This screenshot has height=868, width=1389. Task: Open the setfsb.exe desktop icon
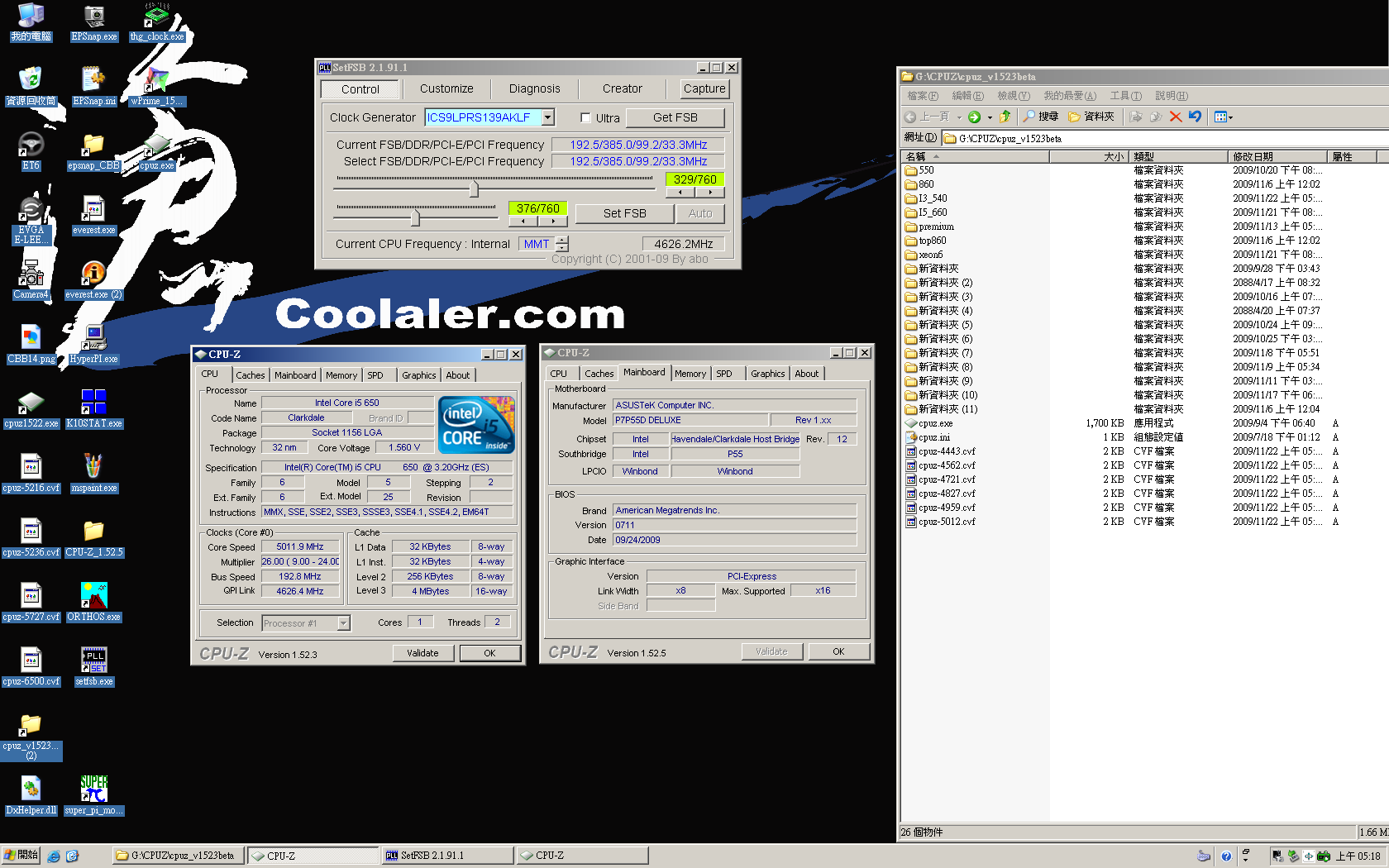coord(93,667)
